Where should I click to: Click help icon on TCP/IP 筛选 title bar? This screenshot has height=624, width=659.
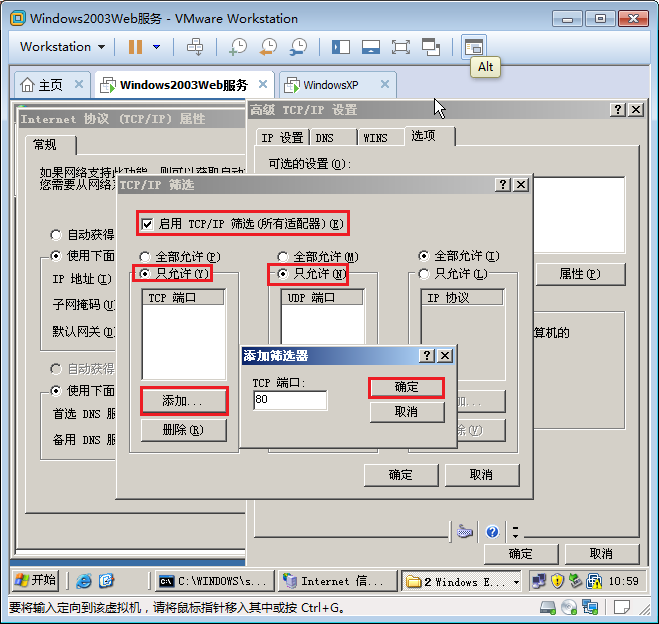coord(503,184)
